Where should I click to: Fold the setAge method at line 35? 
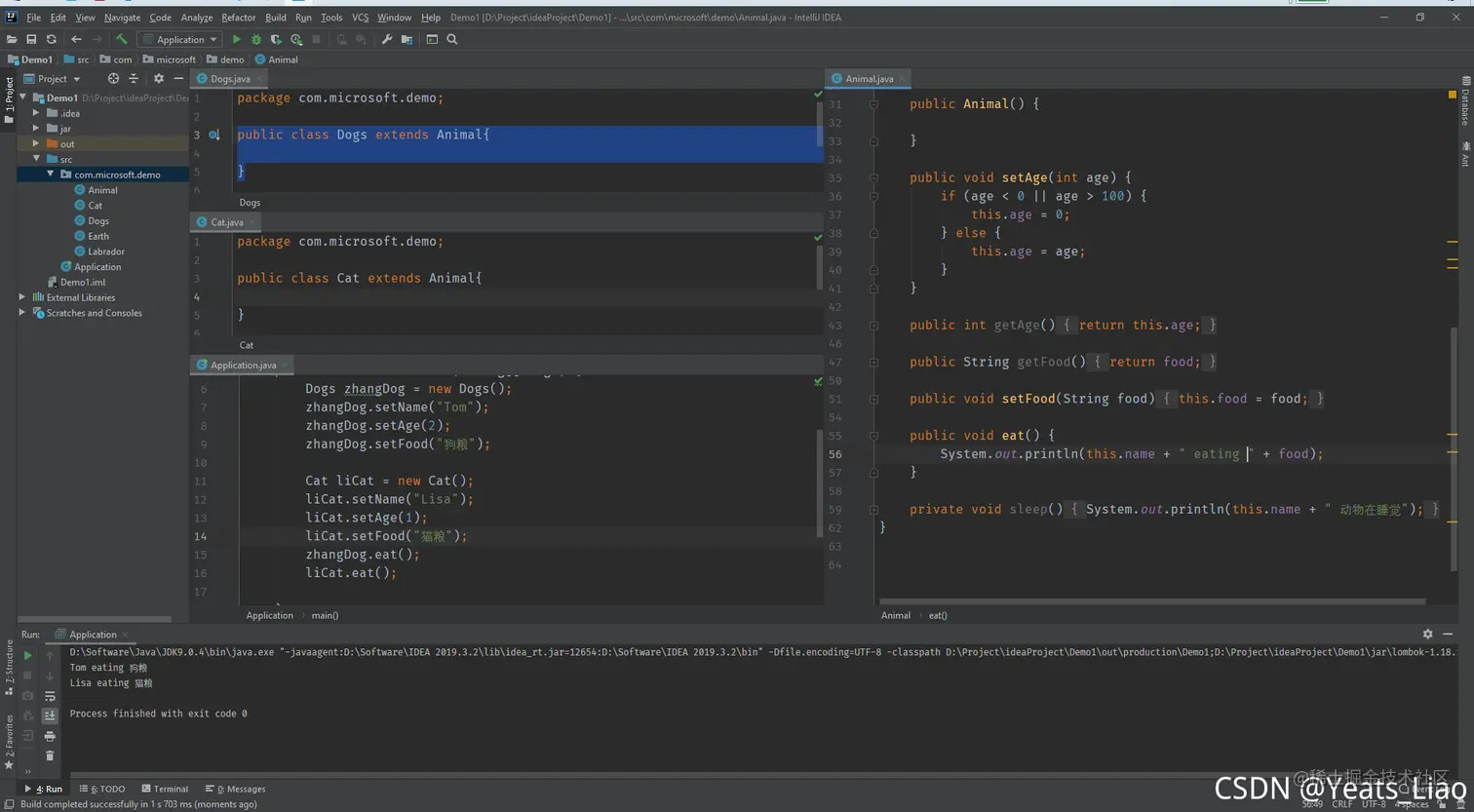[x=873, y=177]
